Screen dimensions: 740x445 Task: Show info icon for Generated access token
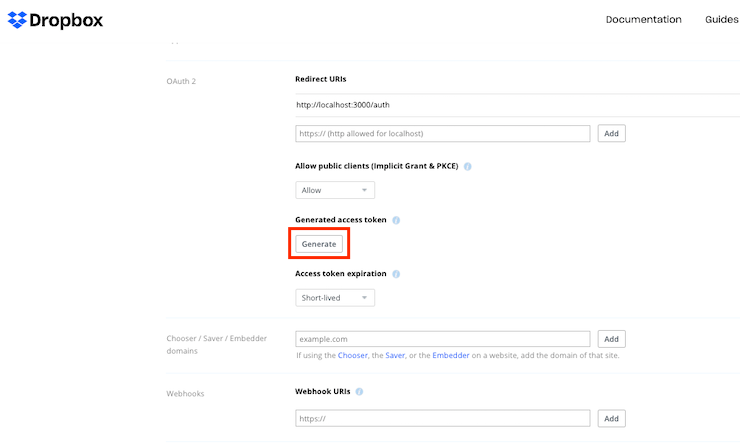396,220
